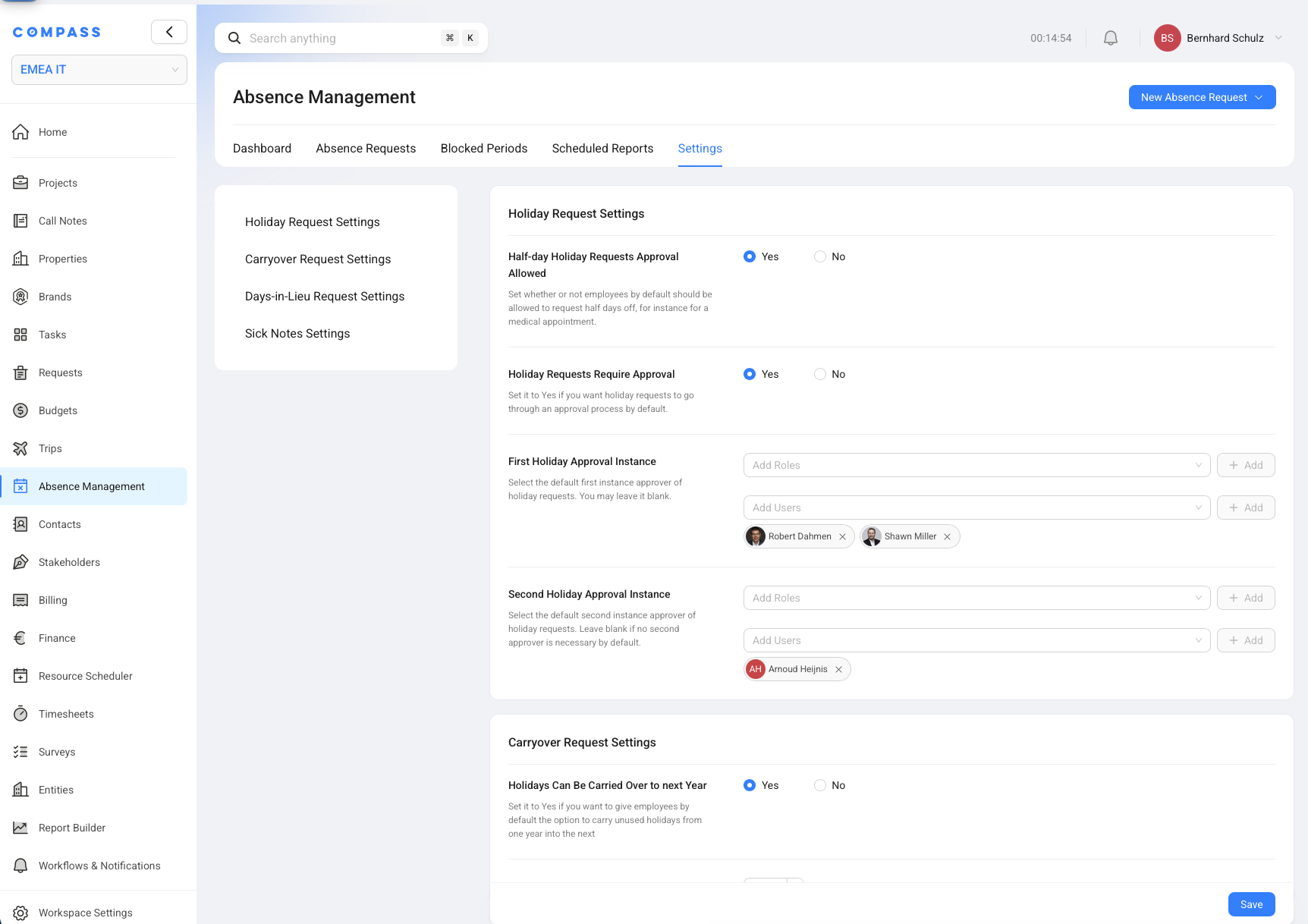Switch to the Absence Requests tab
This screenshot has width=1308, height=924.
pyautogui.click(x=366, y=149)
